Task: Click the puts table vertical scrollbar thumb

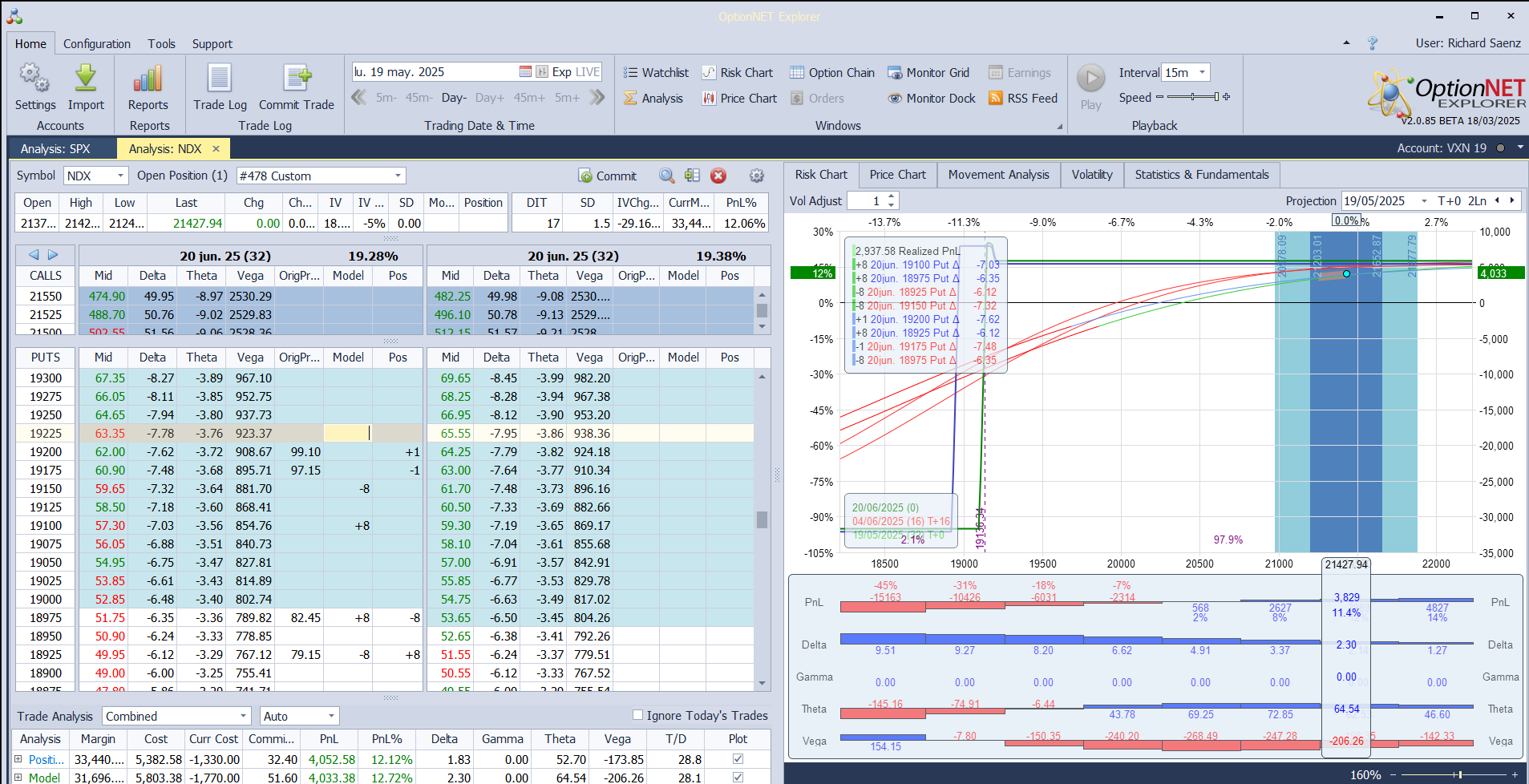Action: click(762, 519)
